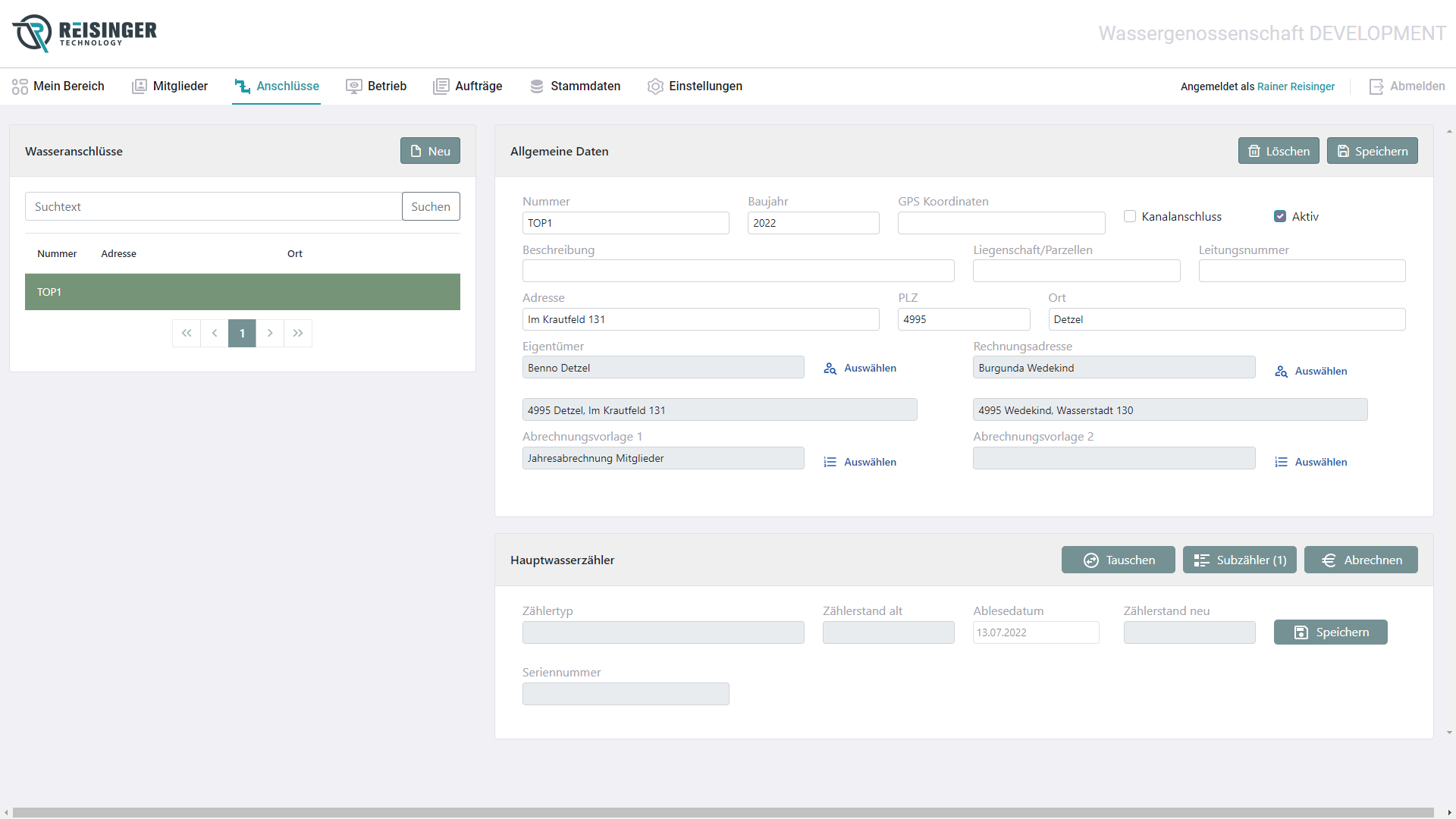Go to the next results page
The height and width of the screenshot is (819, 1456).
[270, 333]
